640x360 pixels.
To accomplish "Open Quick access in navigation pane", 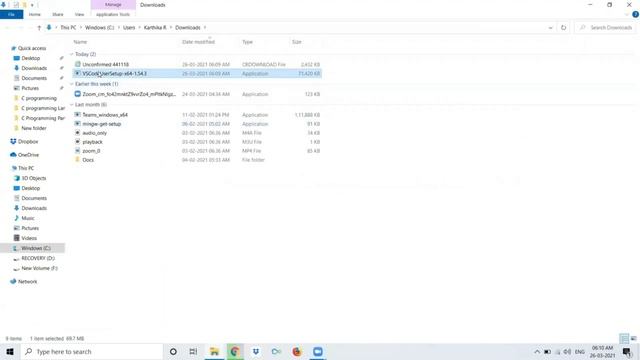I will click(x=32, y=48).
